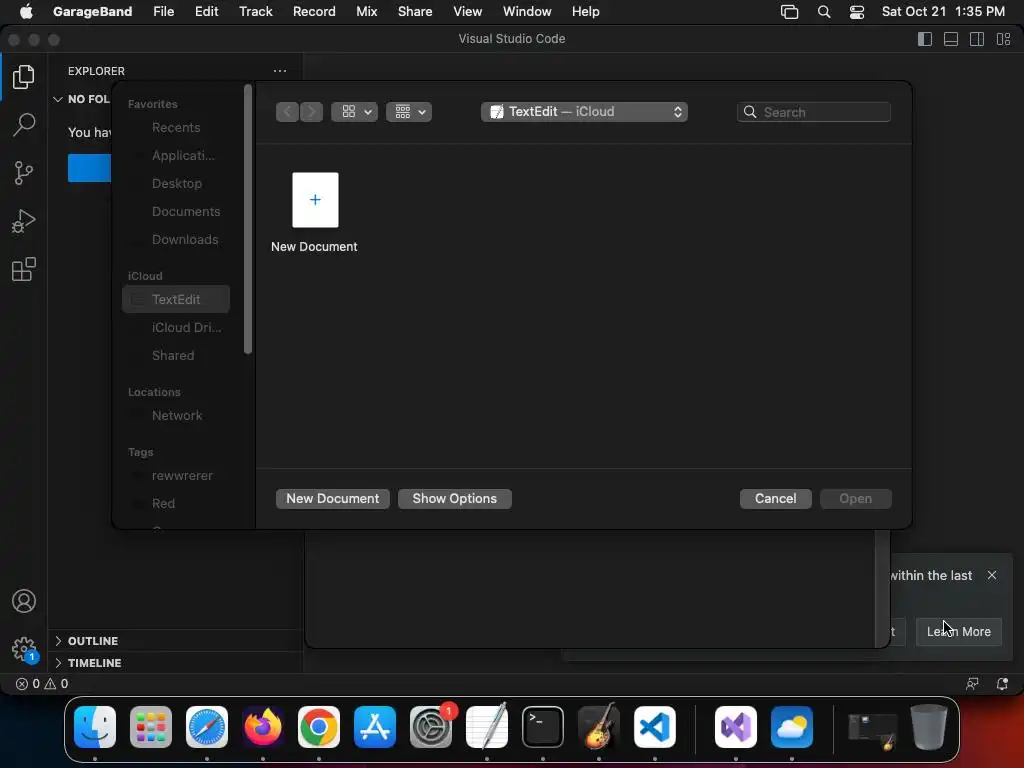Expand the OUTLINE section in Explorer

pyautogui.click(x=176, y=641)
